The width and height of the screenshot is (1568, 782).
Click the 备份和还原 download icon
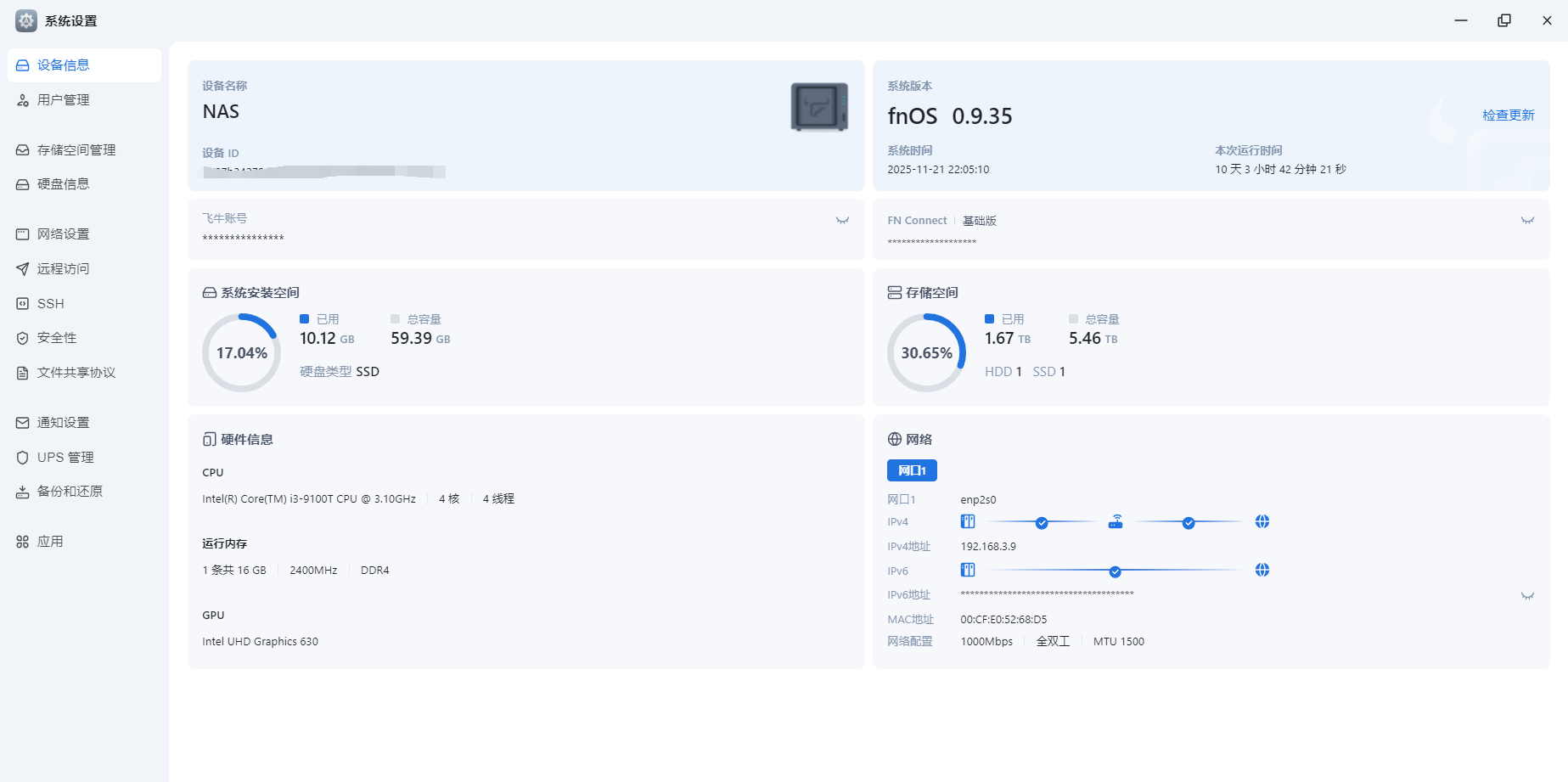tap(23, 492)
